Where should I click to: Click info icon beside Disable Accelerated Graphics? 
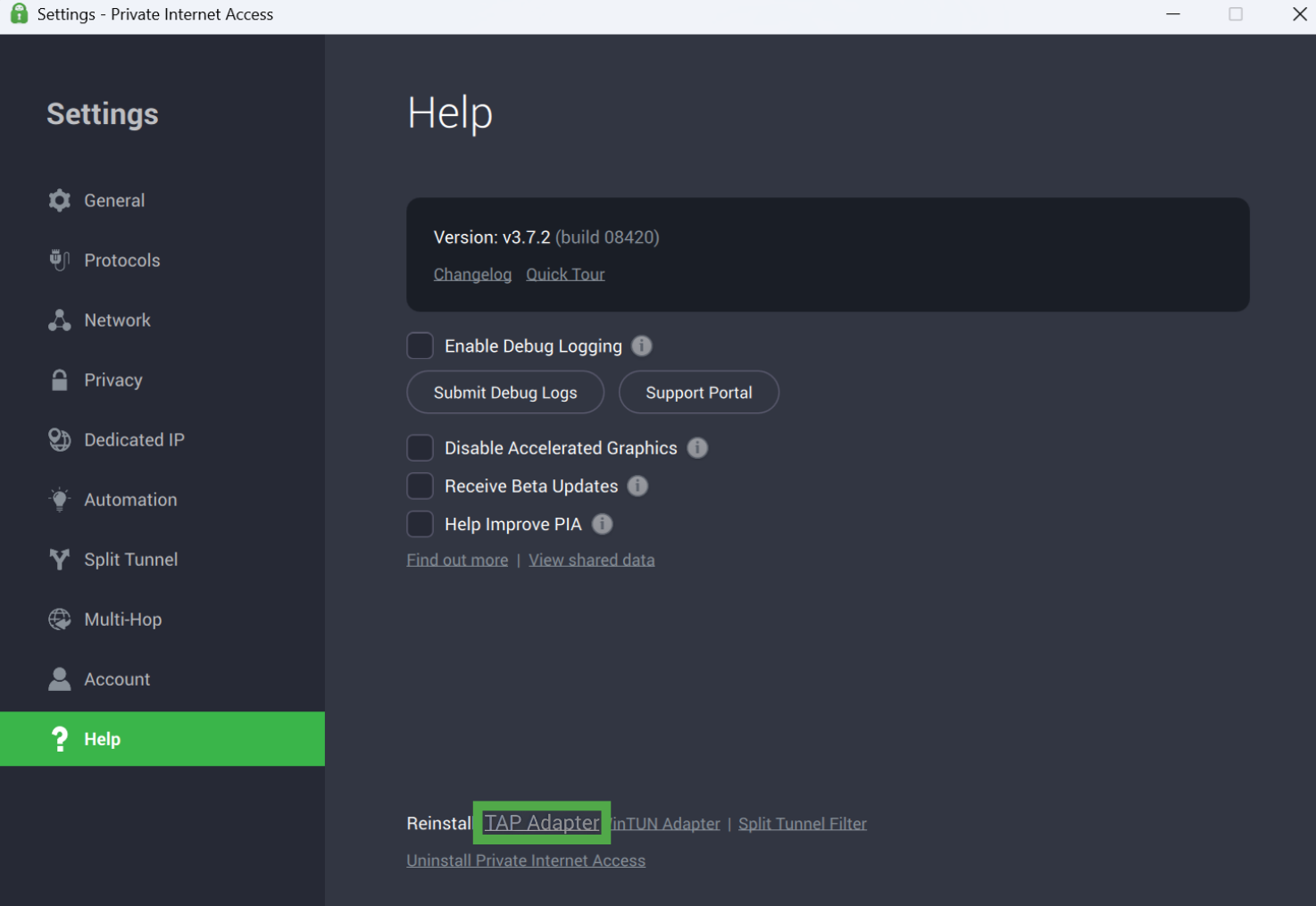click(697, 448)
